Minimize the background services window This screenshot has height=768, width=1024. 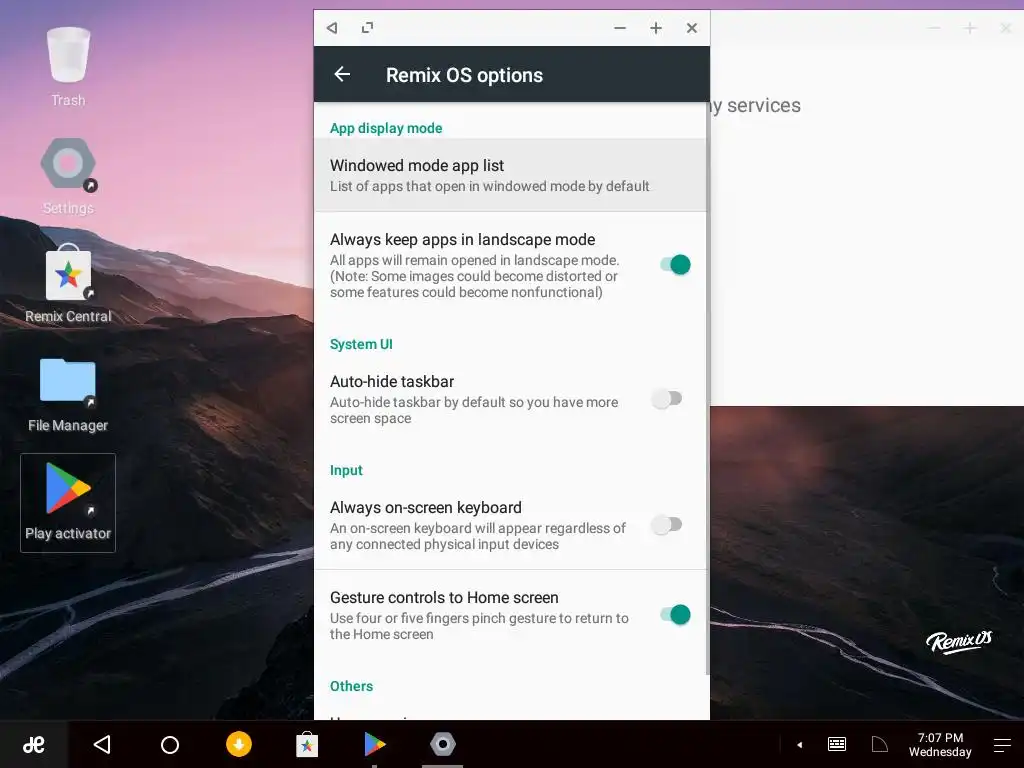[x=934, y=28]
